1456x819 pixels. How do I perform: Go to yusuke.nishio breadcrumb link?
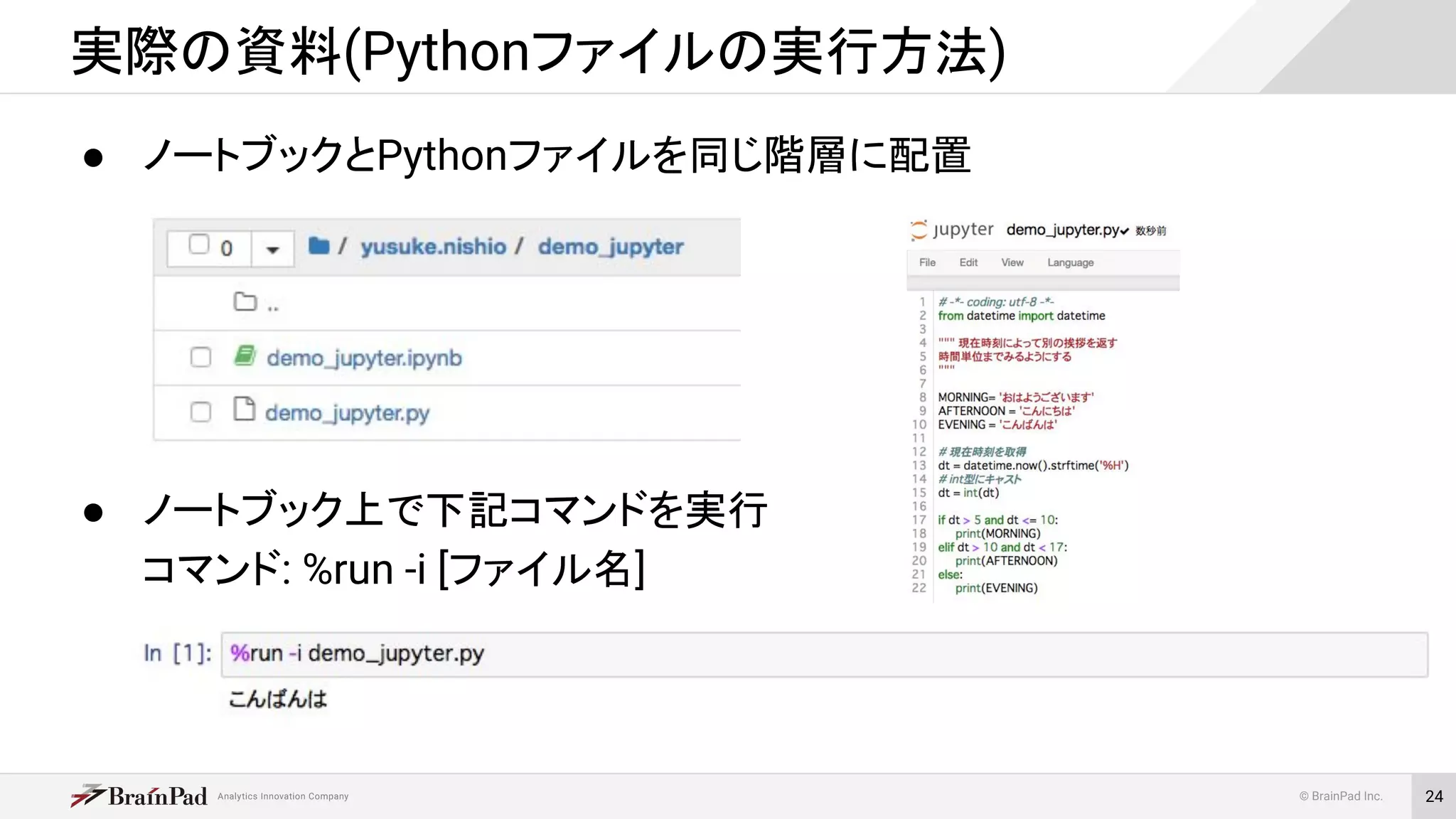click(433, 247)
